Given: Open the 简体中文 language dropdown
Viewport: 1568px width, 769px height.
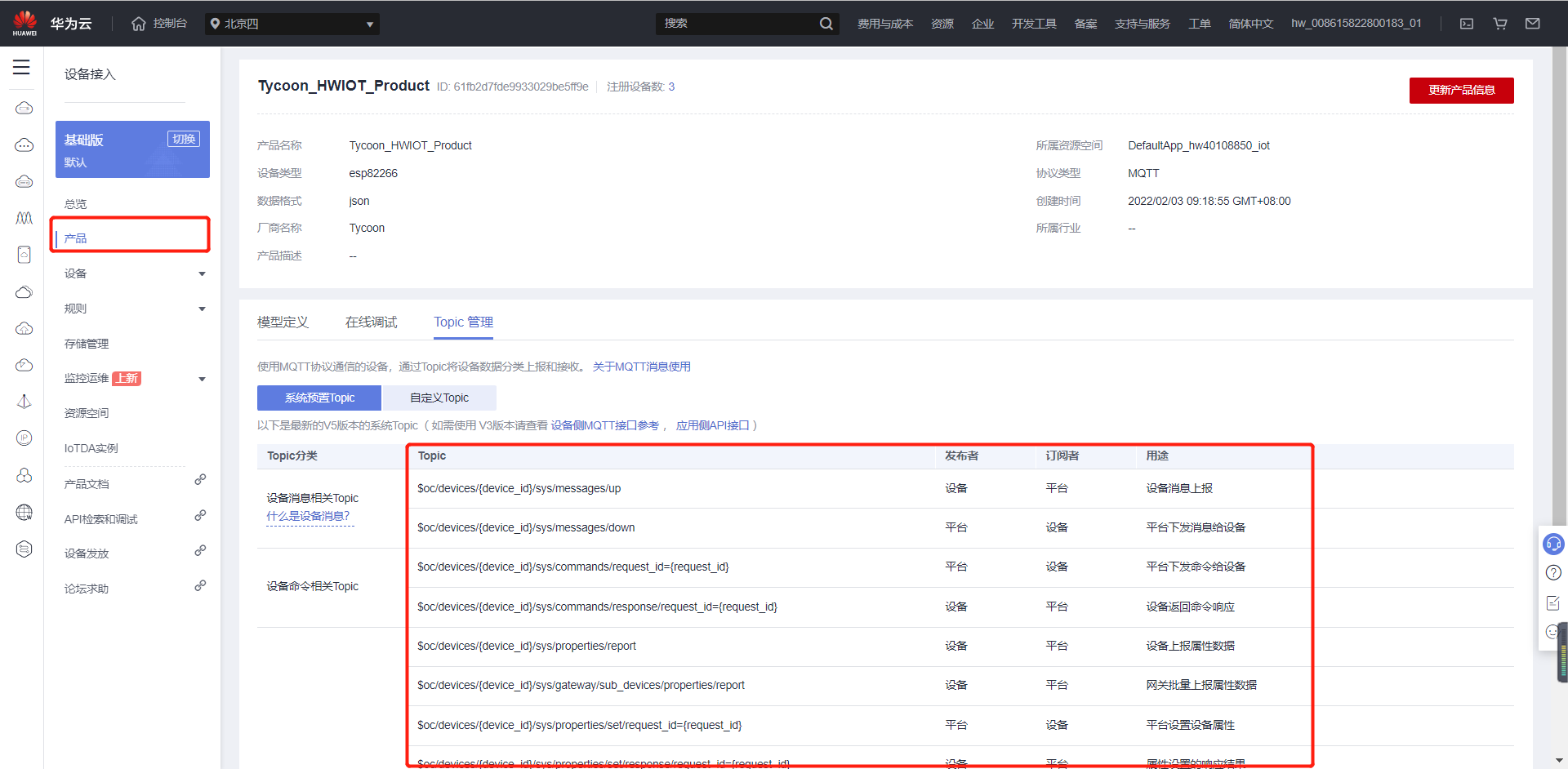Looking at the screenshot, I should pos(1250,24).
